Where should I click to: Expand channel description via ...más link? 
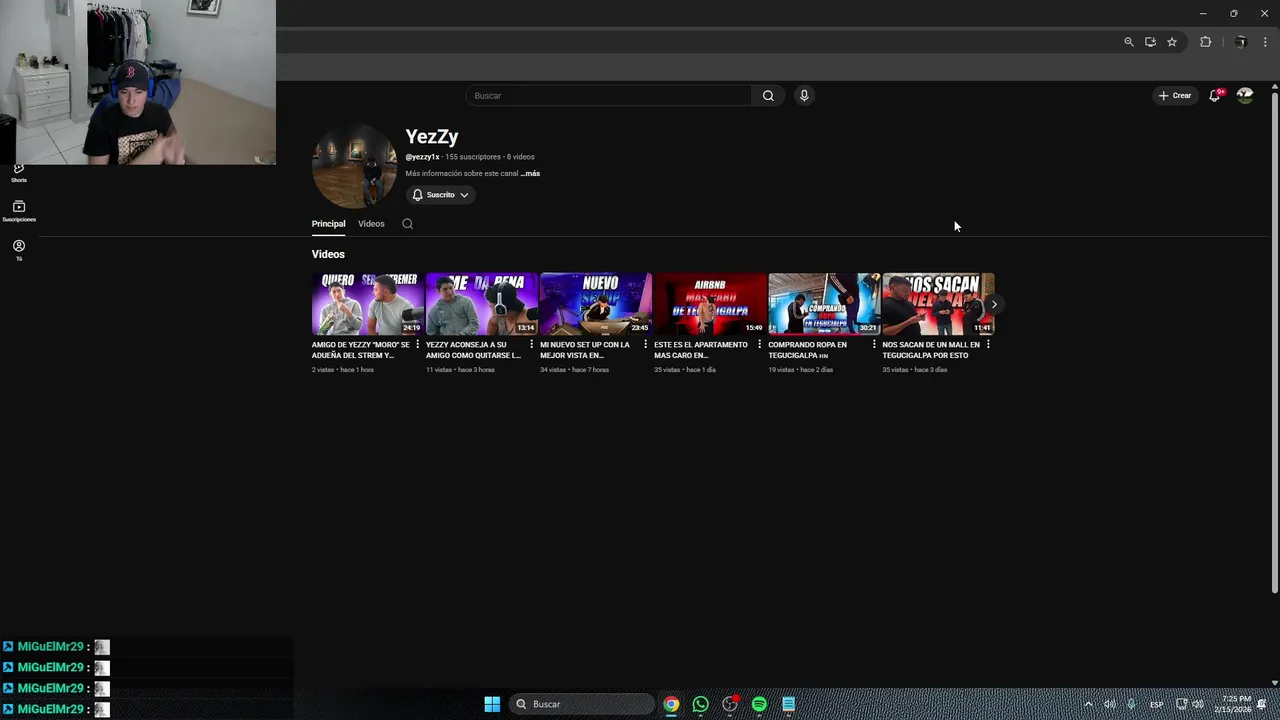530,174
